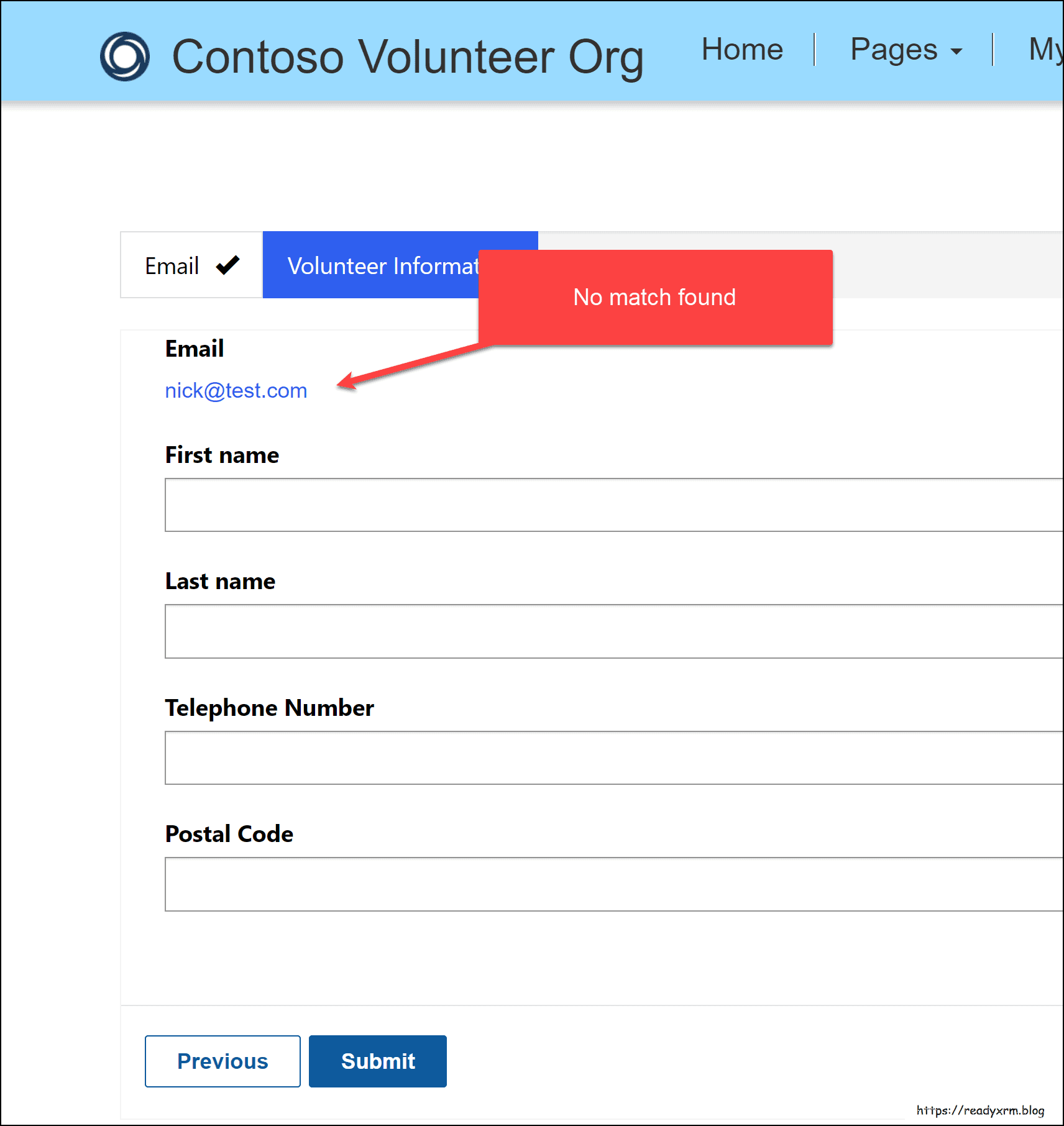Click the red No match found callout
This screenshot has height=1126, width=1064.
tap(654, 297)
